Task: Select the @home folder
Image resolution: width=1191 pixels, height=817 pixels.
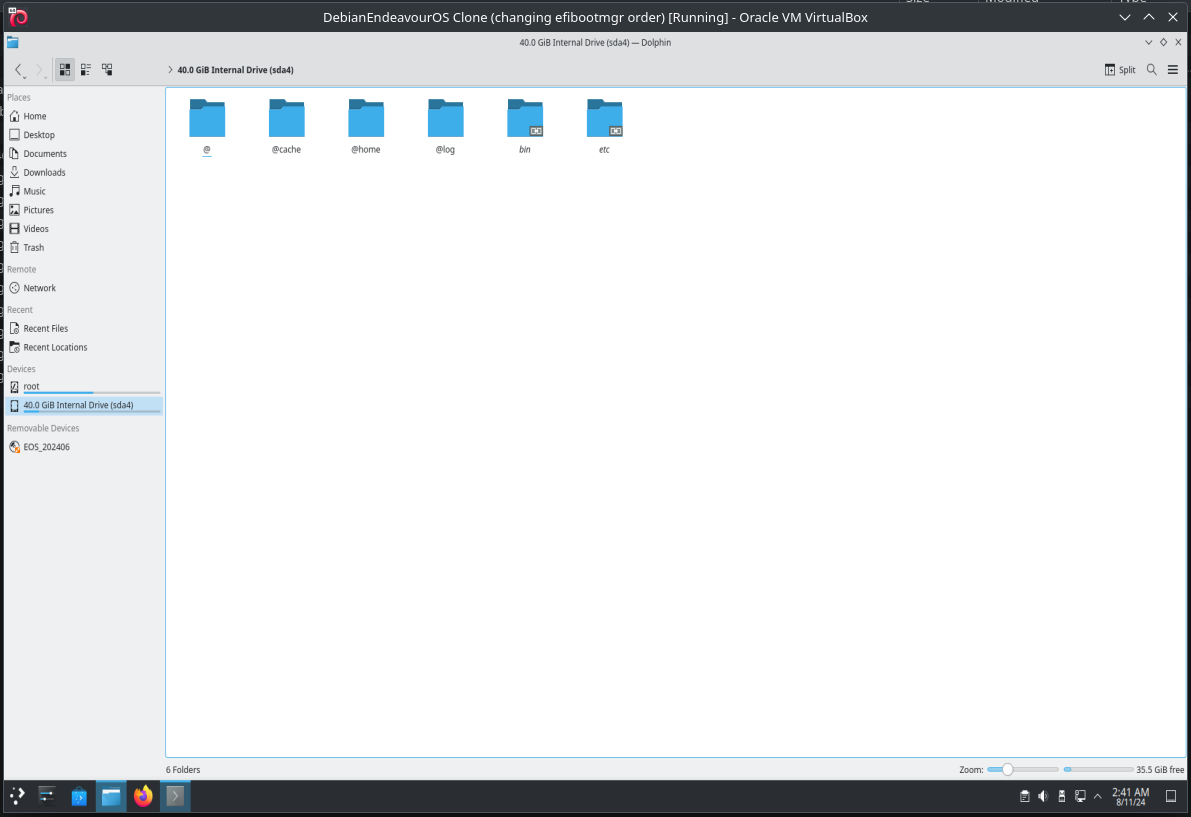Action: 366,125
